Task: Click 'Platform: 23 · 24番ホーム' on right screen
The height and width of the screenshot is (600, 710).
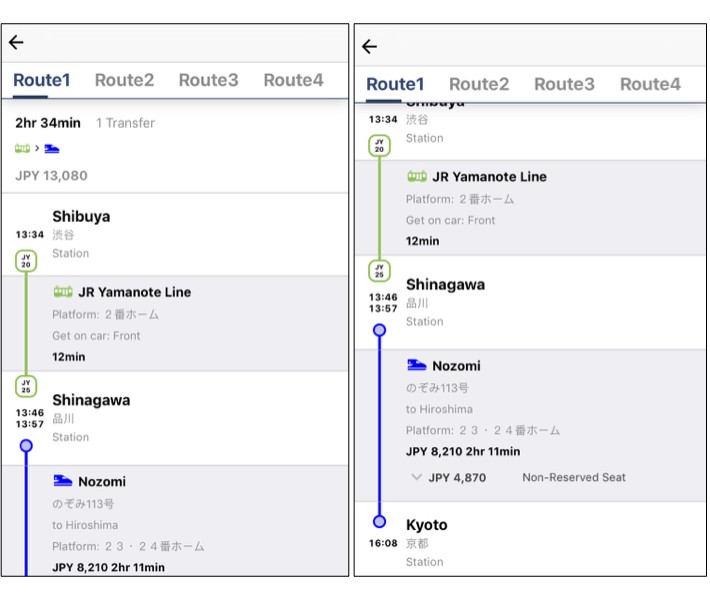Action: click(483, 430)
